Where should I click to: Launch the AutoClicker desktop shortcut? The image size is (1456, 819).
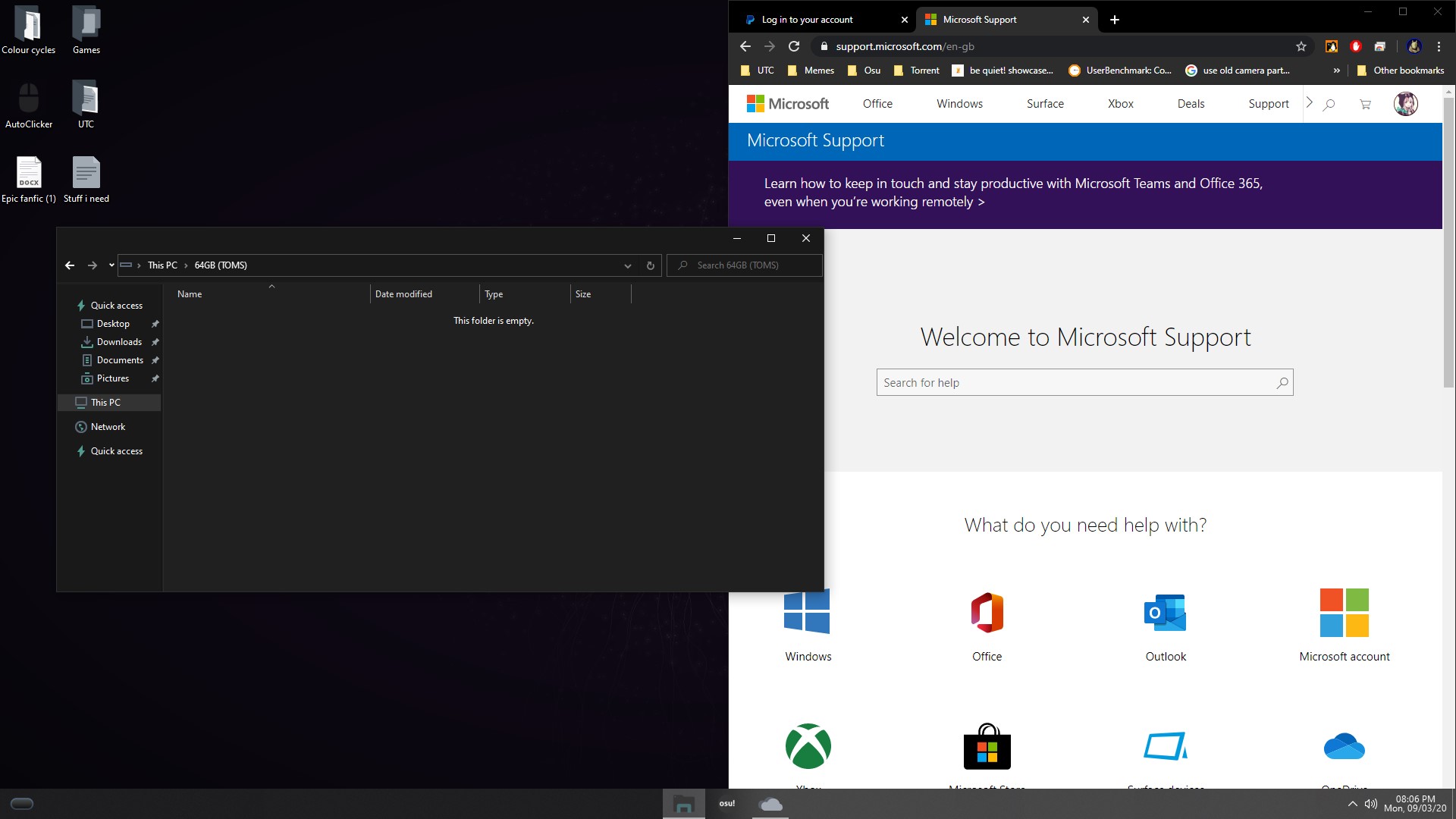coord(29,105)
